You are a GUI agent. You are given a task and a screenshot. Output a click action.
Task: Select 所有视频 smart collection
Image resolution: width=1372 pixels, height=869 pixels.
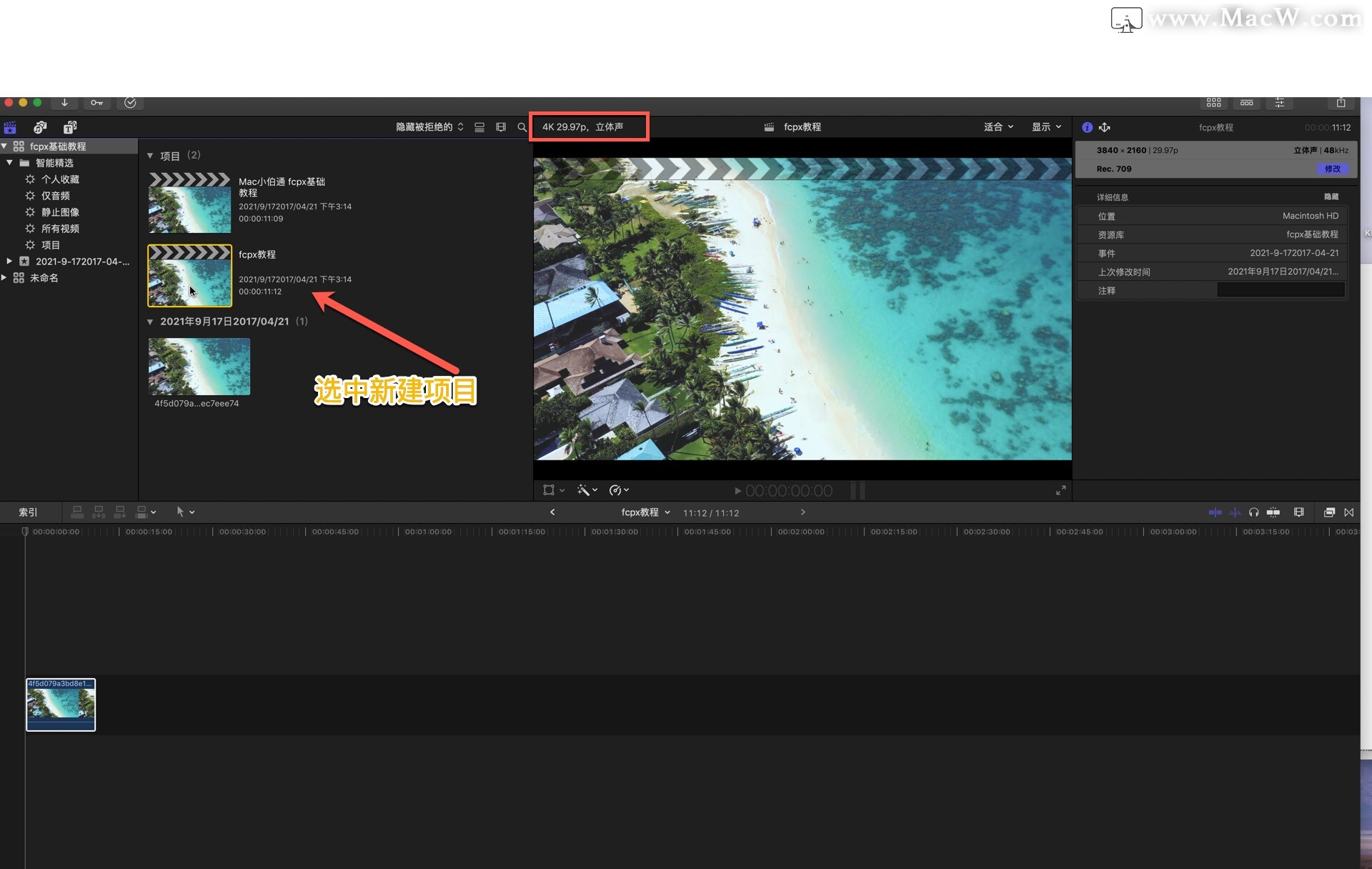pyautogui.click(x=60, y=229)
